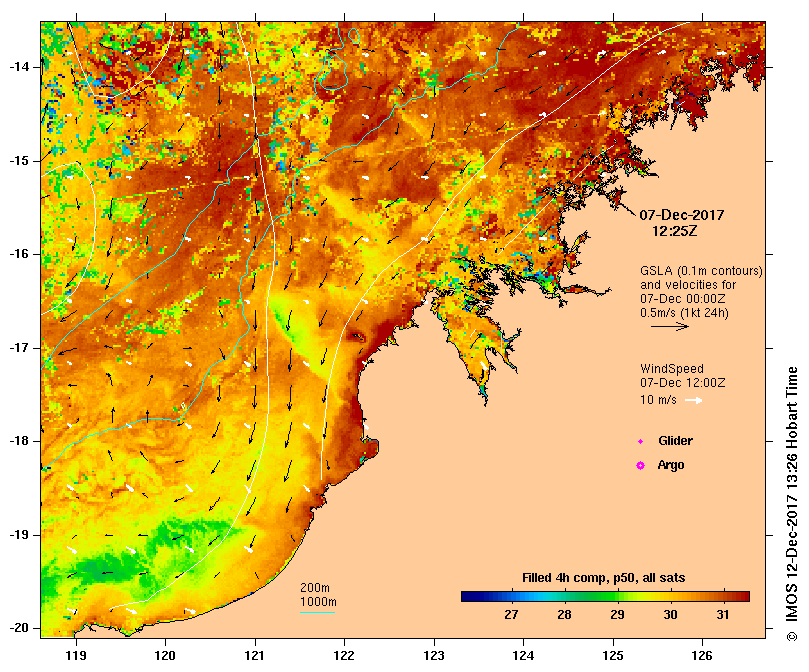Image resolution: width=809 pixels, height=672 pixels.
Task: Click the magenta Argo circle marker
Action: point(640,466)
